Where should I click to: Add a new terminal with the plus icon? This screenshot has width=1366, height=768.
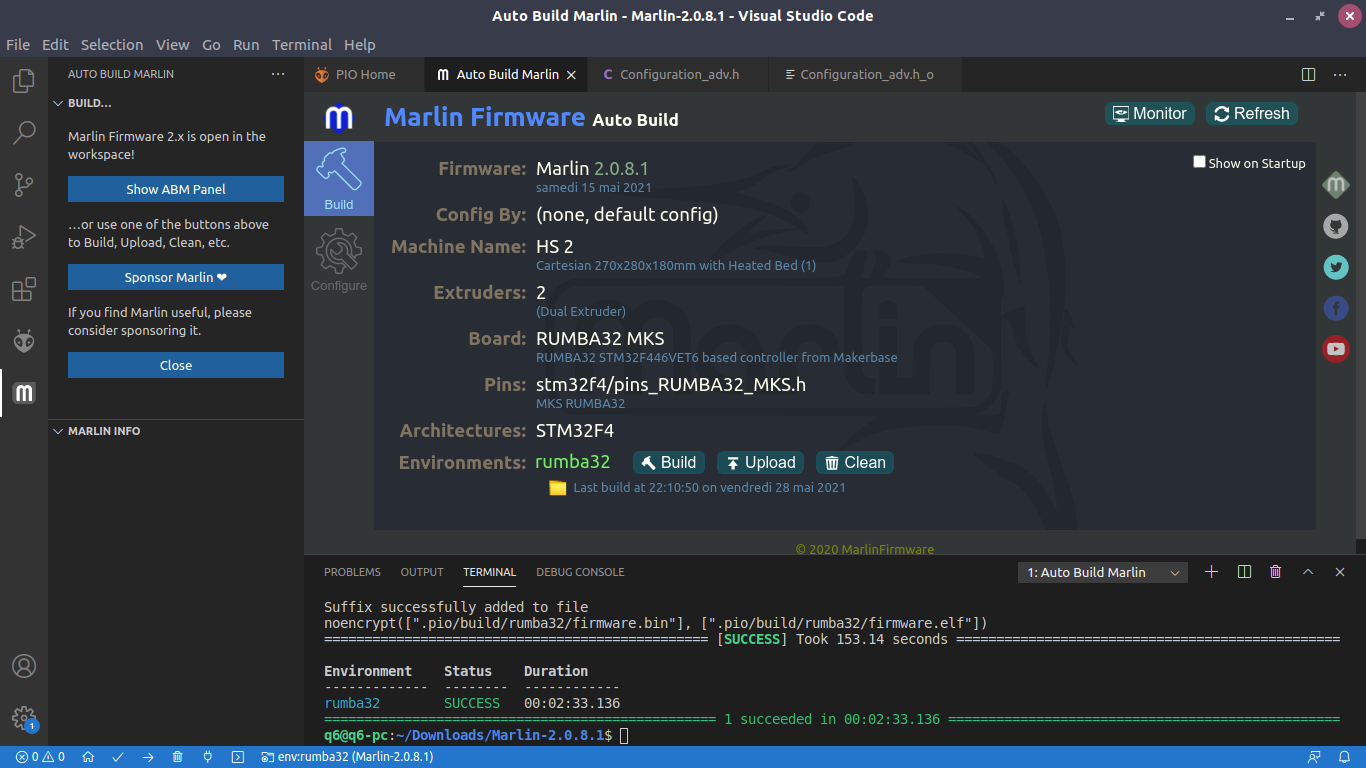tap(1211, 572)
